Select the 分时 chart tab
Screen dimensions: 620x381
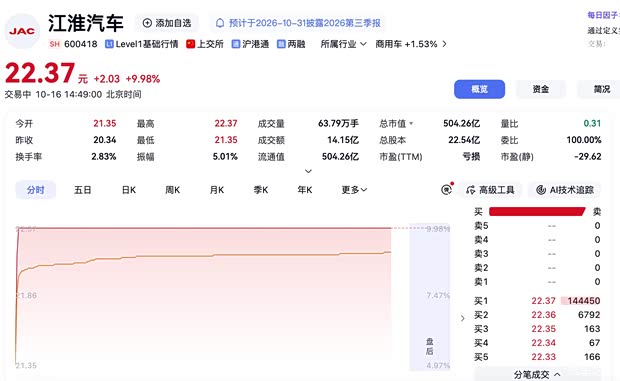(36, 190)
